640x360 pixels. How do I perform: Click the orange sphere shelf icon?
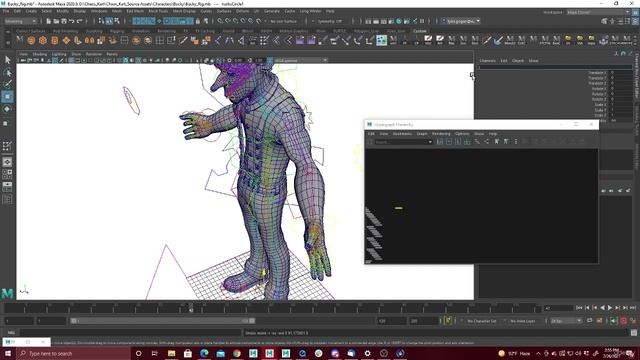[x=31, y=40]
